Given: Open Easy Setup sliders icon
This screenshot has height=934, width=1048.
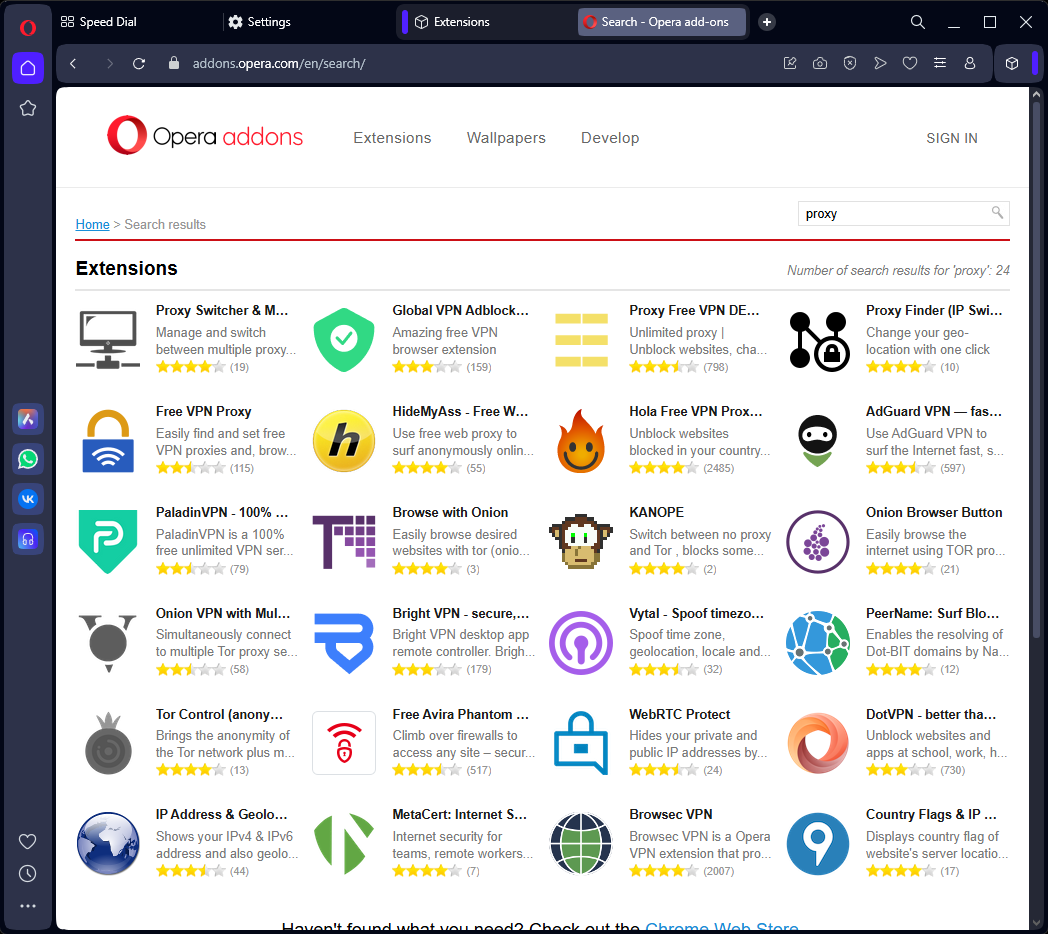Looking at the screenshot, I should point(940,64).
